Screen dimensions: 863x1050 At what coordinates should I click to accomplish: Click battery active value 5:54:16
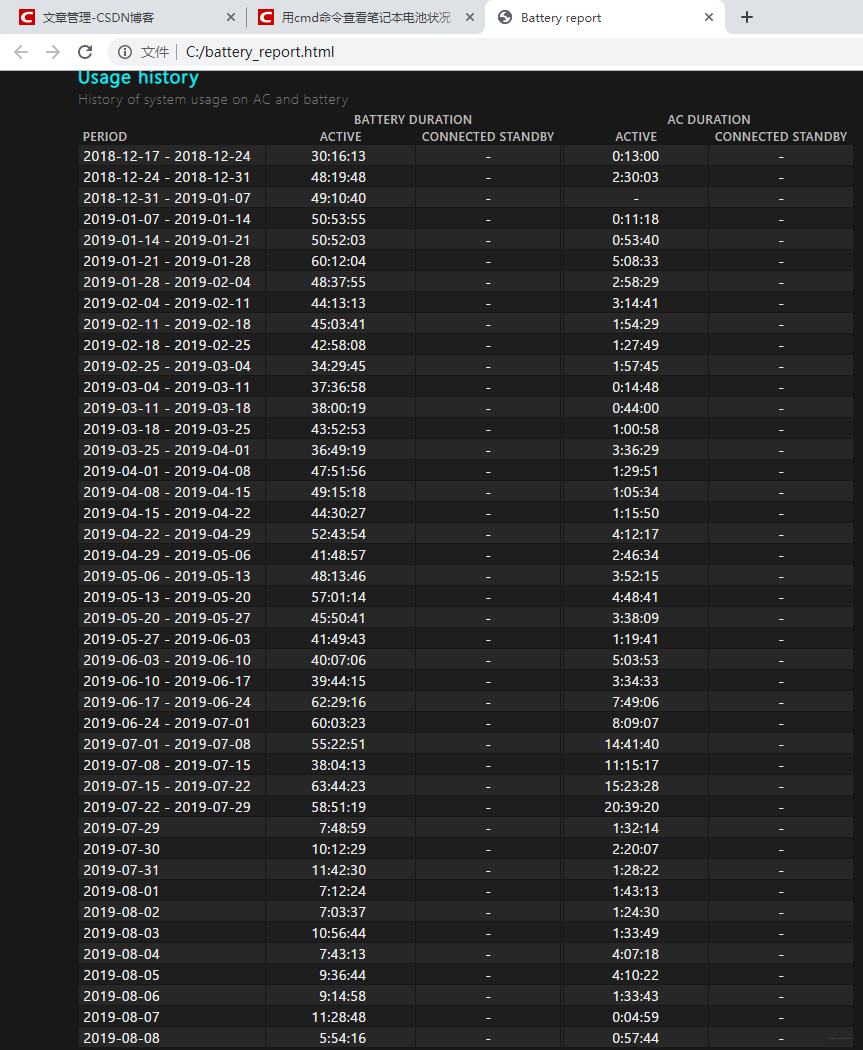pyautogui.click(x=342, y=1039)
